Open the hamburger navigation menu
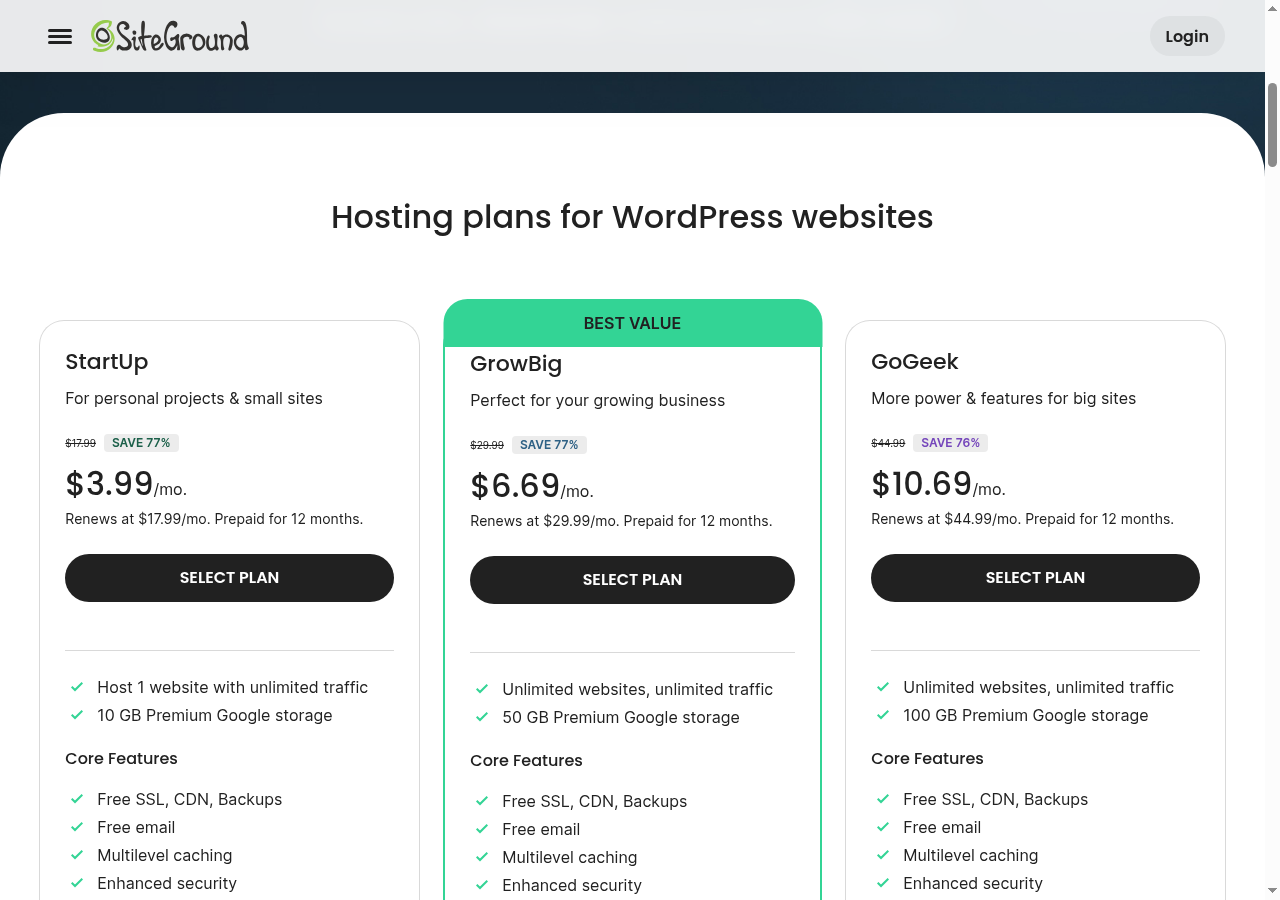This screenshot has width=1280, height=900. tap(60, 37)
